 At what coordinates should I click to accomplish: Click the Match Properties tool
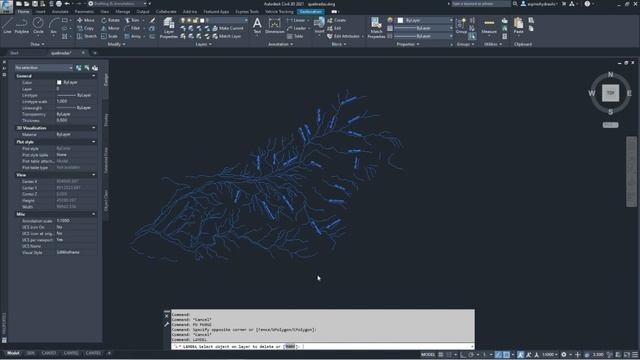coord(376,28)
